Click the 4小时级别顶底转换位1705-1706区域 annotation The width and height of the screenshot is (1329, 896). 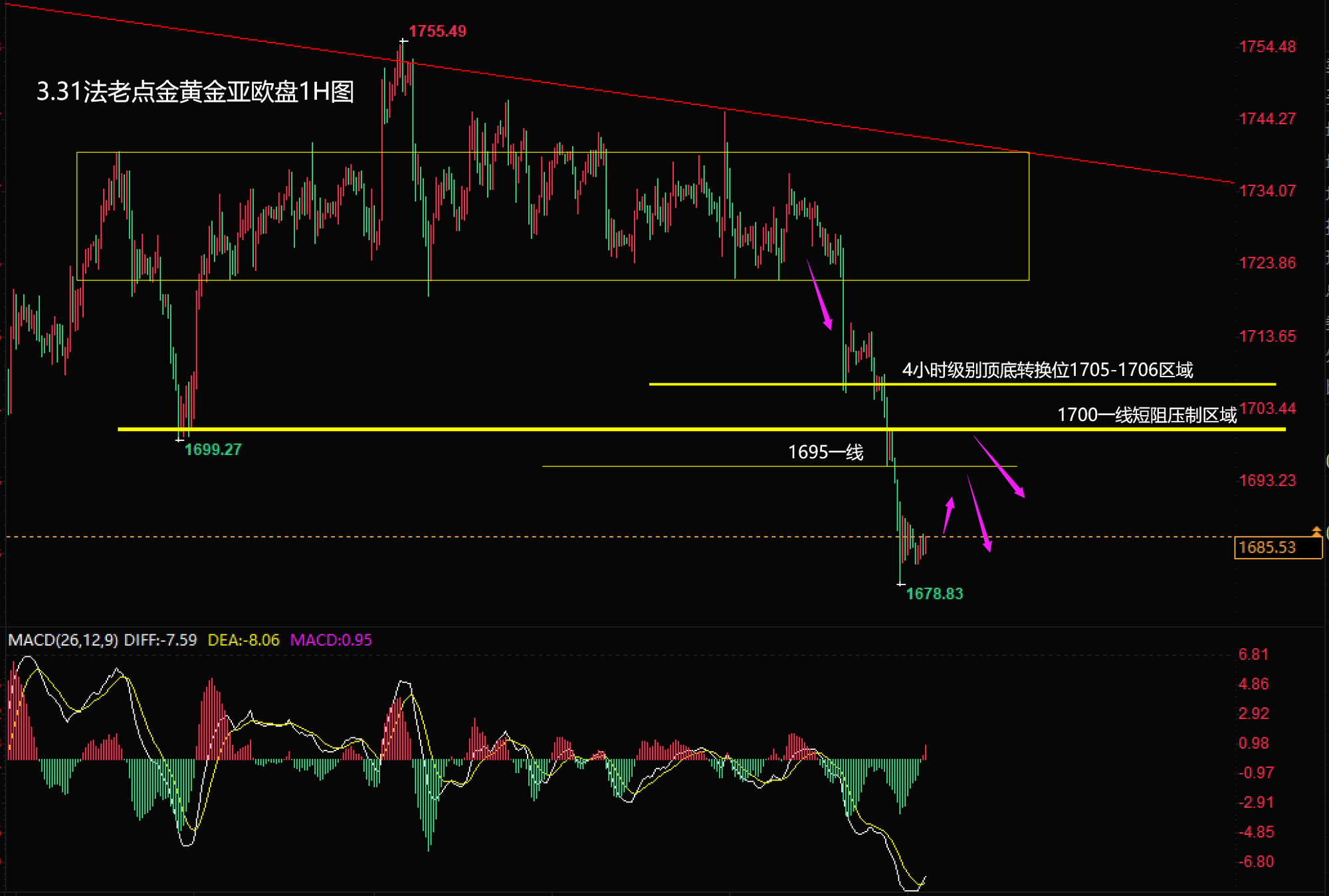1047,370
